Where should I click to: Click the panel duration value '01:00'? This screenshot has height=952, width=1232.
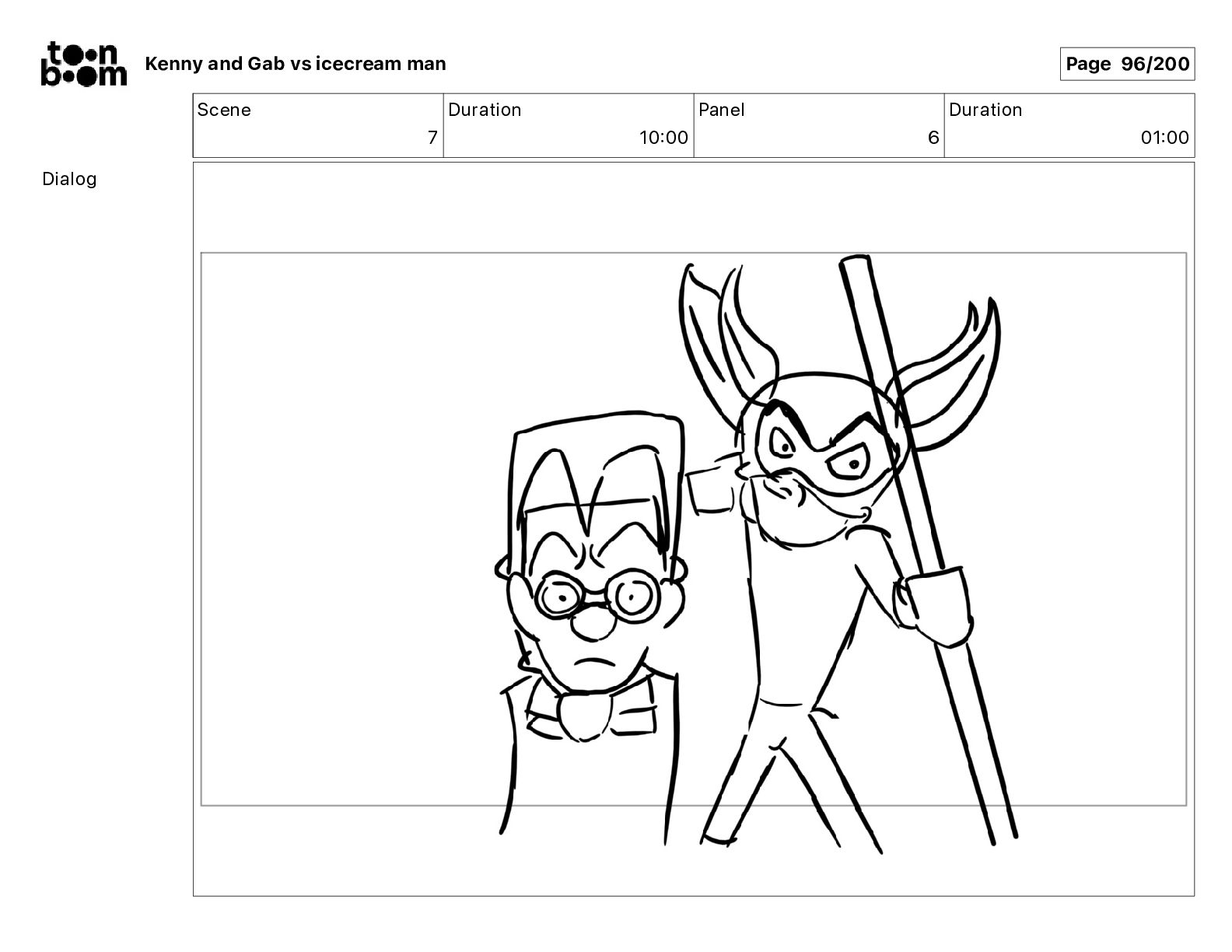(1164, 138)
